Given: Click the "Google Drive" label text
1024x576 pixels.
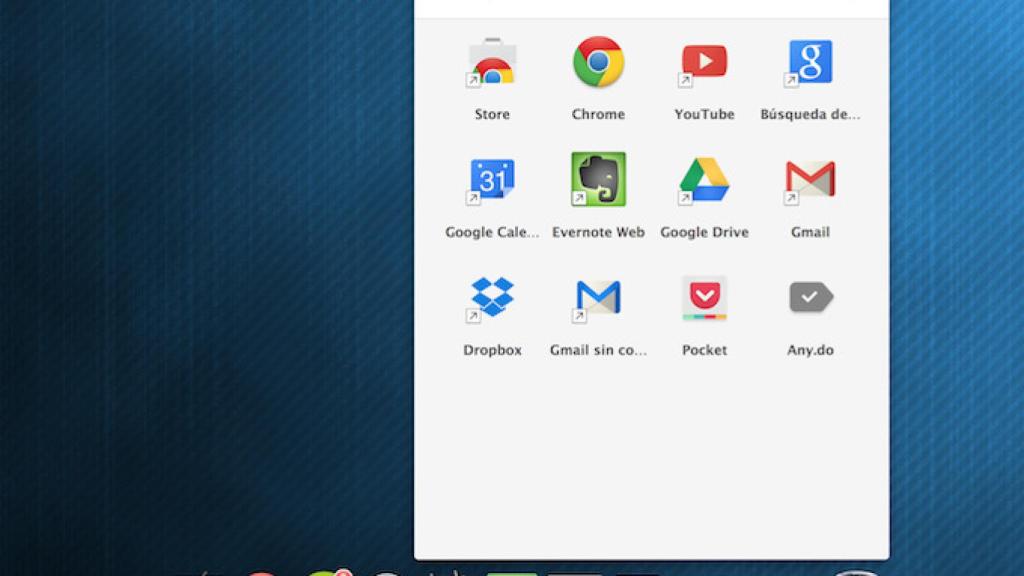Looking at the screenshot, I should click(x=704, y=231).
